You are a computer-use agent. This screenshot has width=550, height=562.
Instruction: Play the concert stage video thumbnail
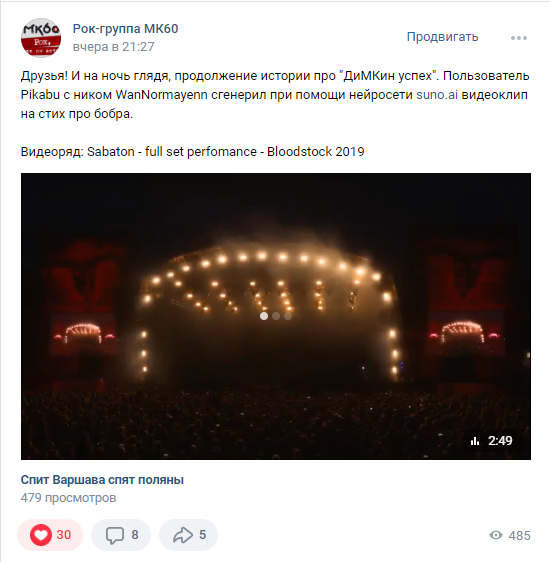pyautogui.click(x=276, y=316)
